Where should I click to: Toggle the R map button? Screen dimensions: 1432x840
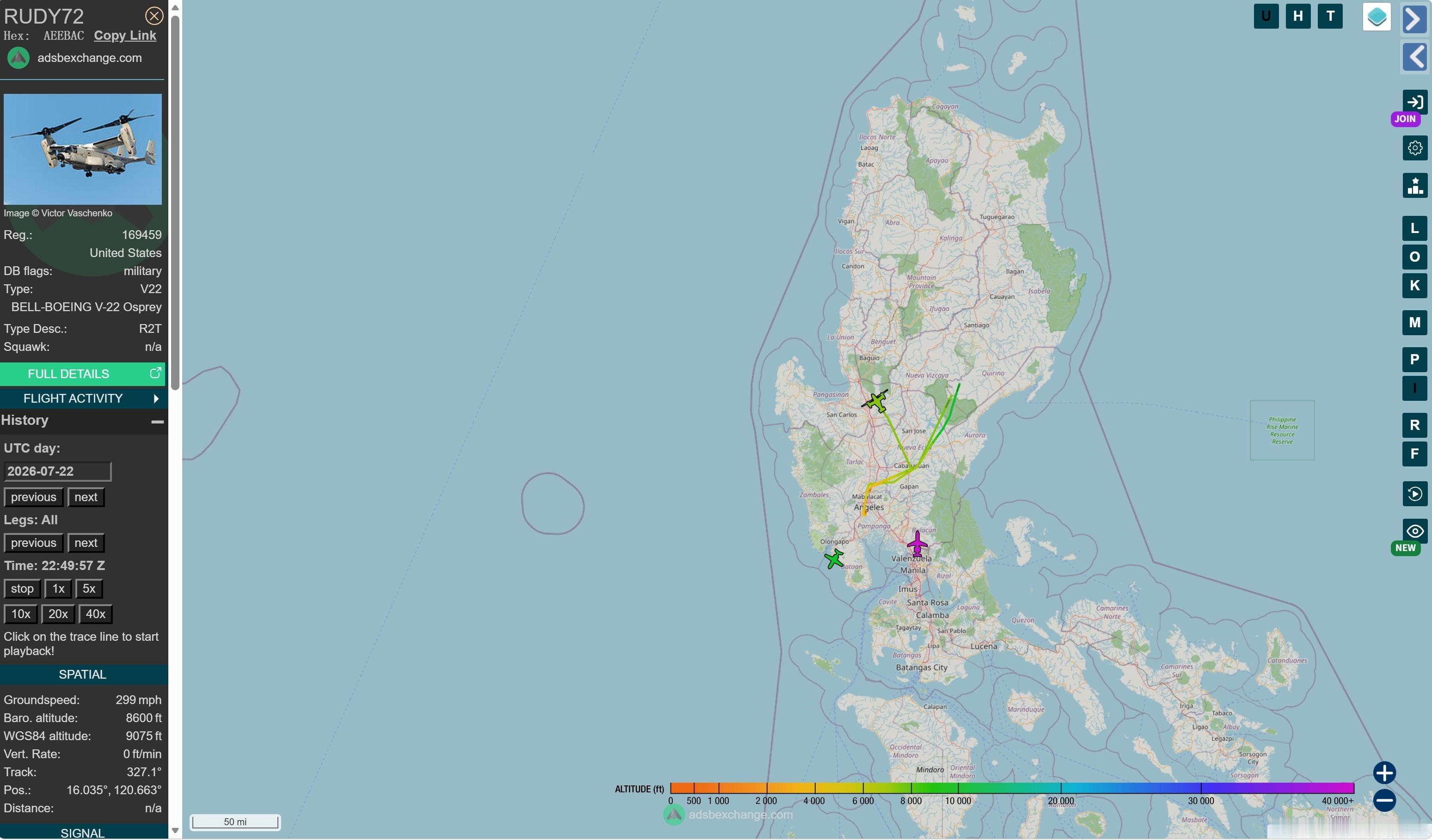click(x=1415, y=425)
